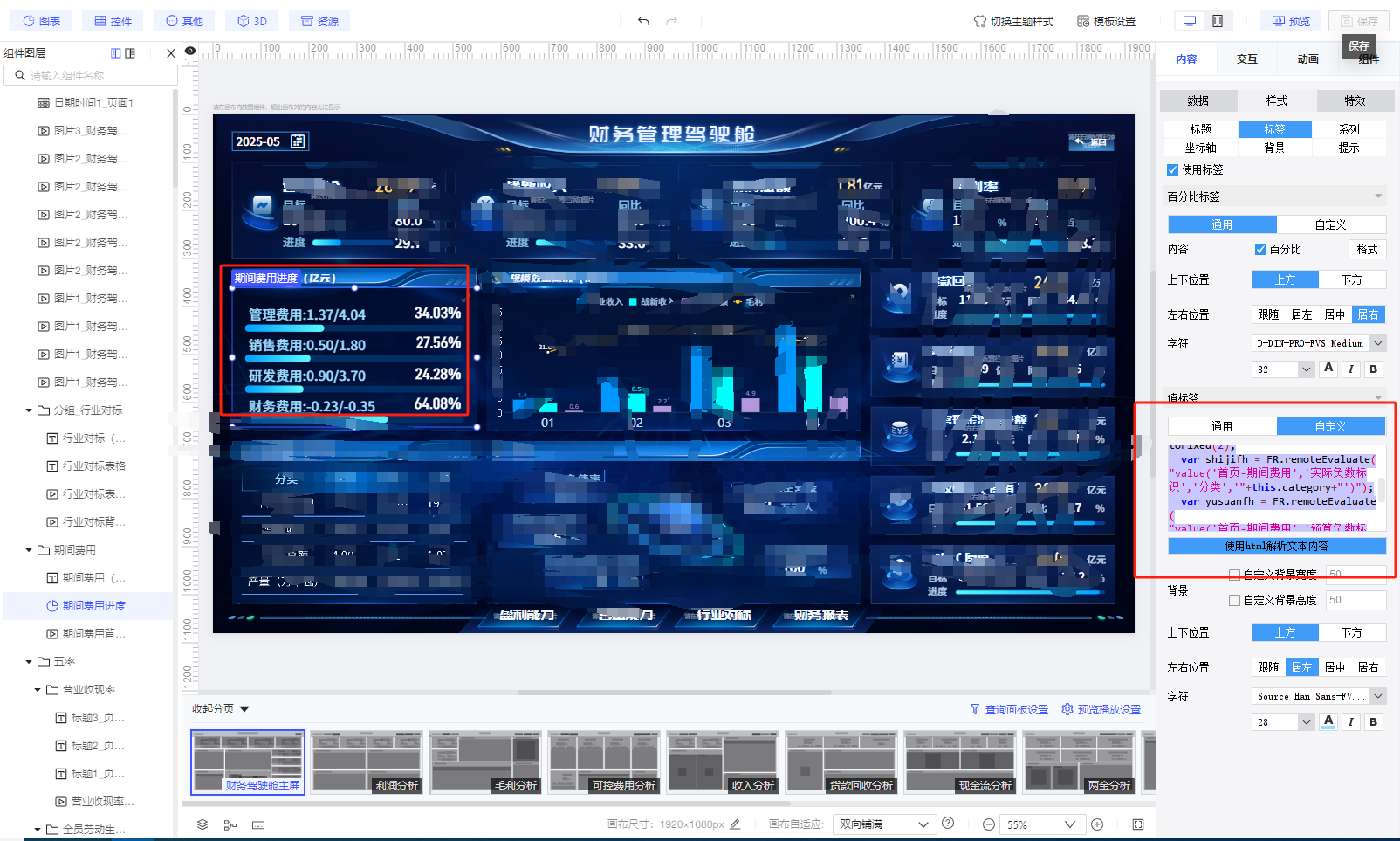Toggle the 百分比 content checkbox
This screenshot has height=841, width=1400.
click(x=1260, y=250)
